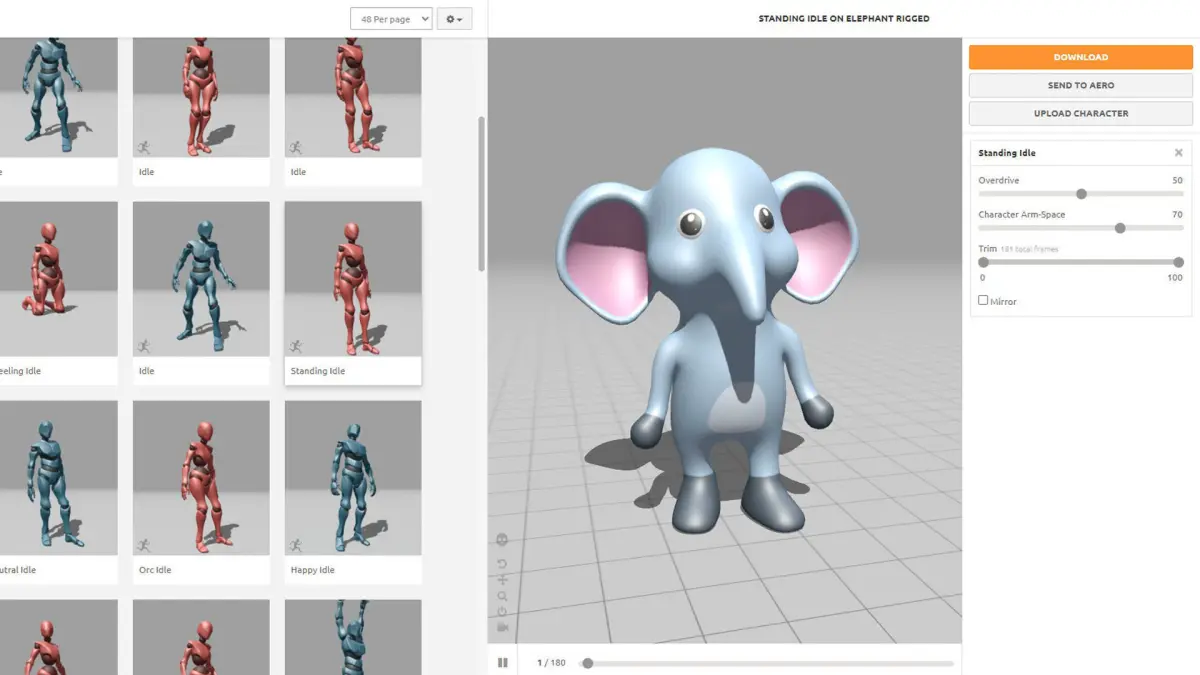This screenshot has width=1200, height=675.
Task: Select the Kneeling Idle animation card
Action: pos(59,292)
